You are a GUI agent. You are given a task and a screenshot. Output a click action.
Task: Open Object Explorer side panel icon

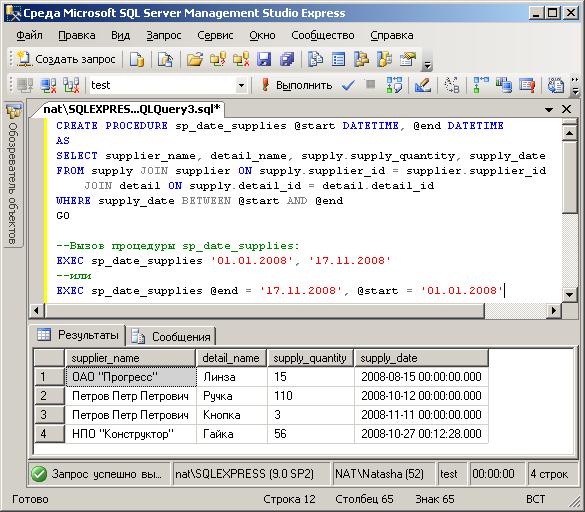(x=14, y=111)
